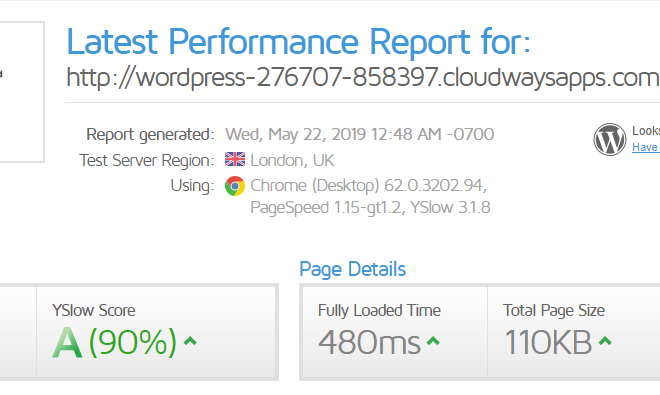Open the 'Have' link beside WordPress logo

coord(646,147)
